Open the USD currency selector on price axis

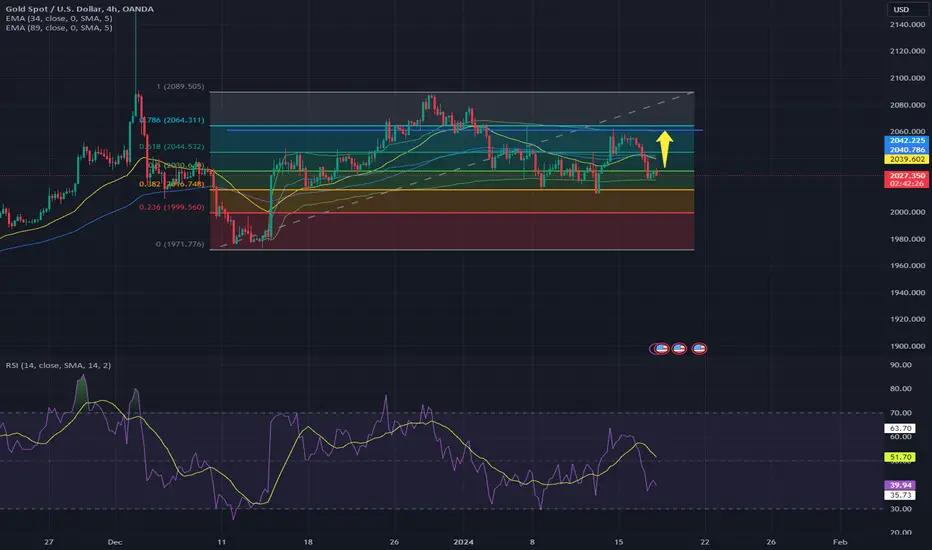coord(908,9)
